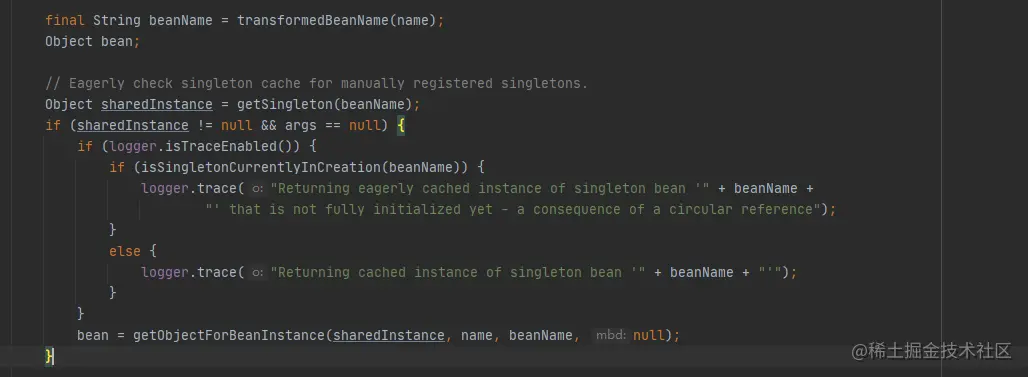Click the 'o:' hint before 'Returning eagerly cached'

coord(258,189)
